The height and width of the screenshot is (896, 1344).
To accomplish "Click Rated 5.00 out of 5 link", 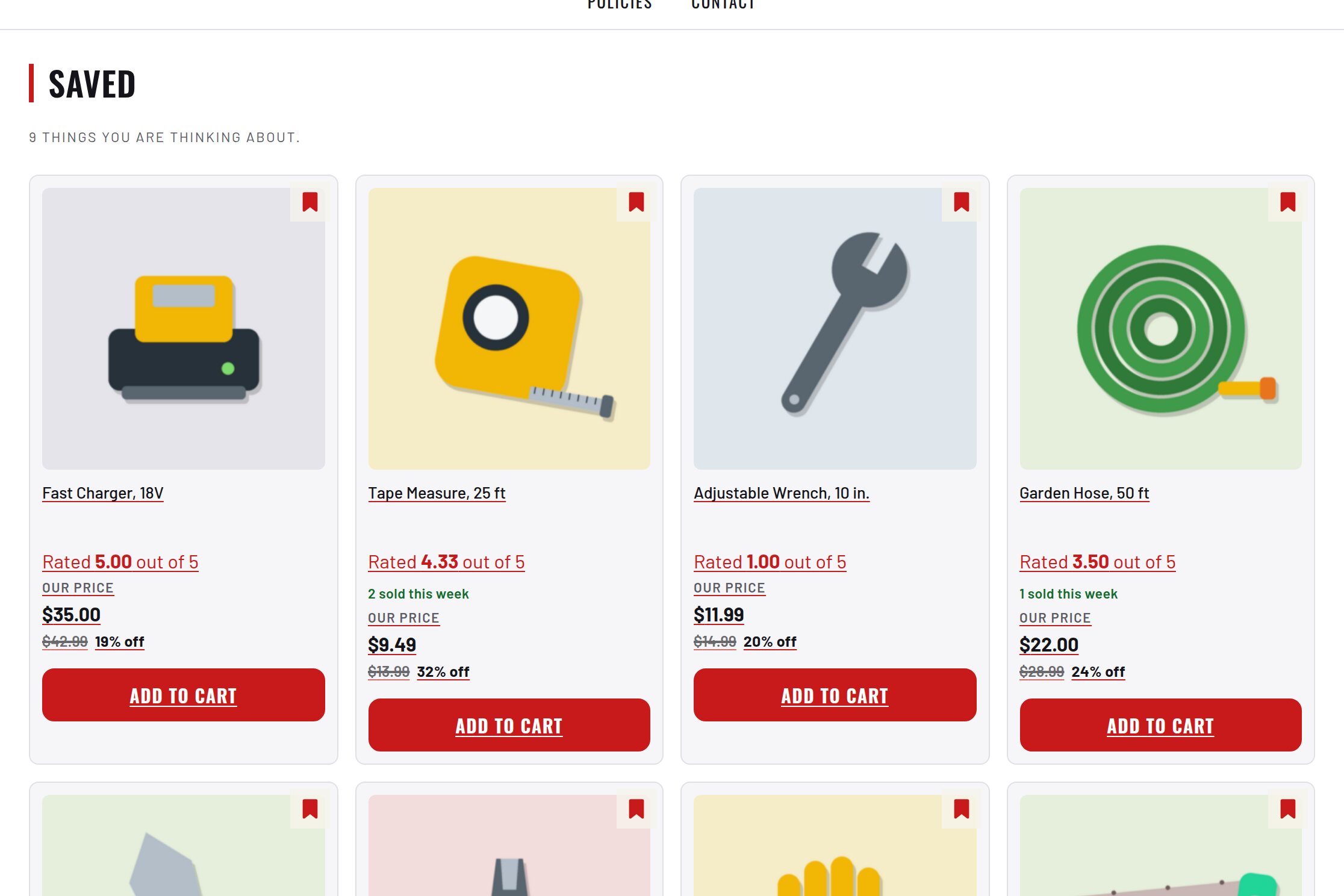I will [x=120, y=562].
